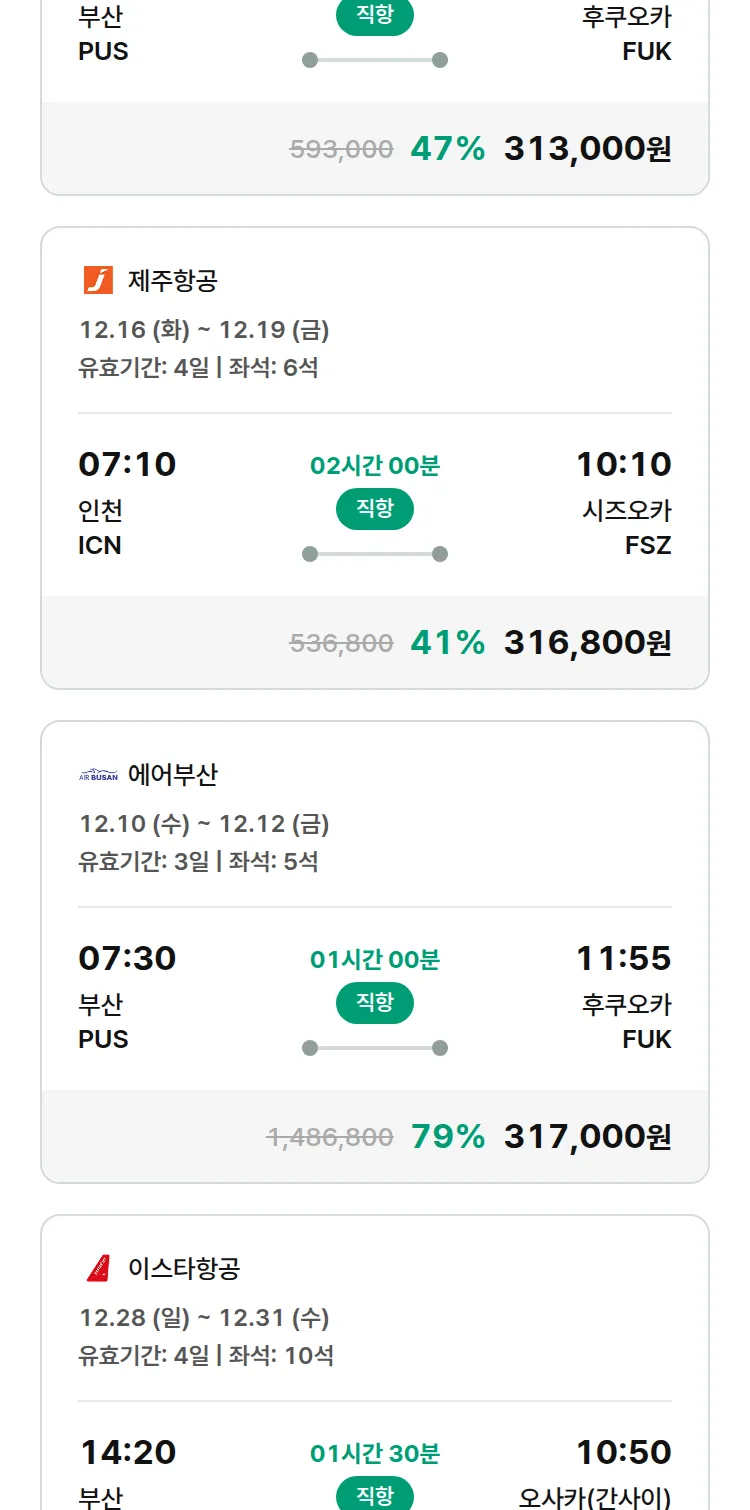
Task: Open the 제주항공 airline name
Action: pyautogui.click(x=173, y=281)
